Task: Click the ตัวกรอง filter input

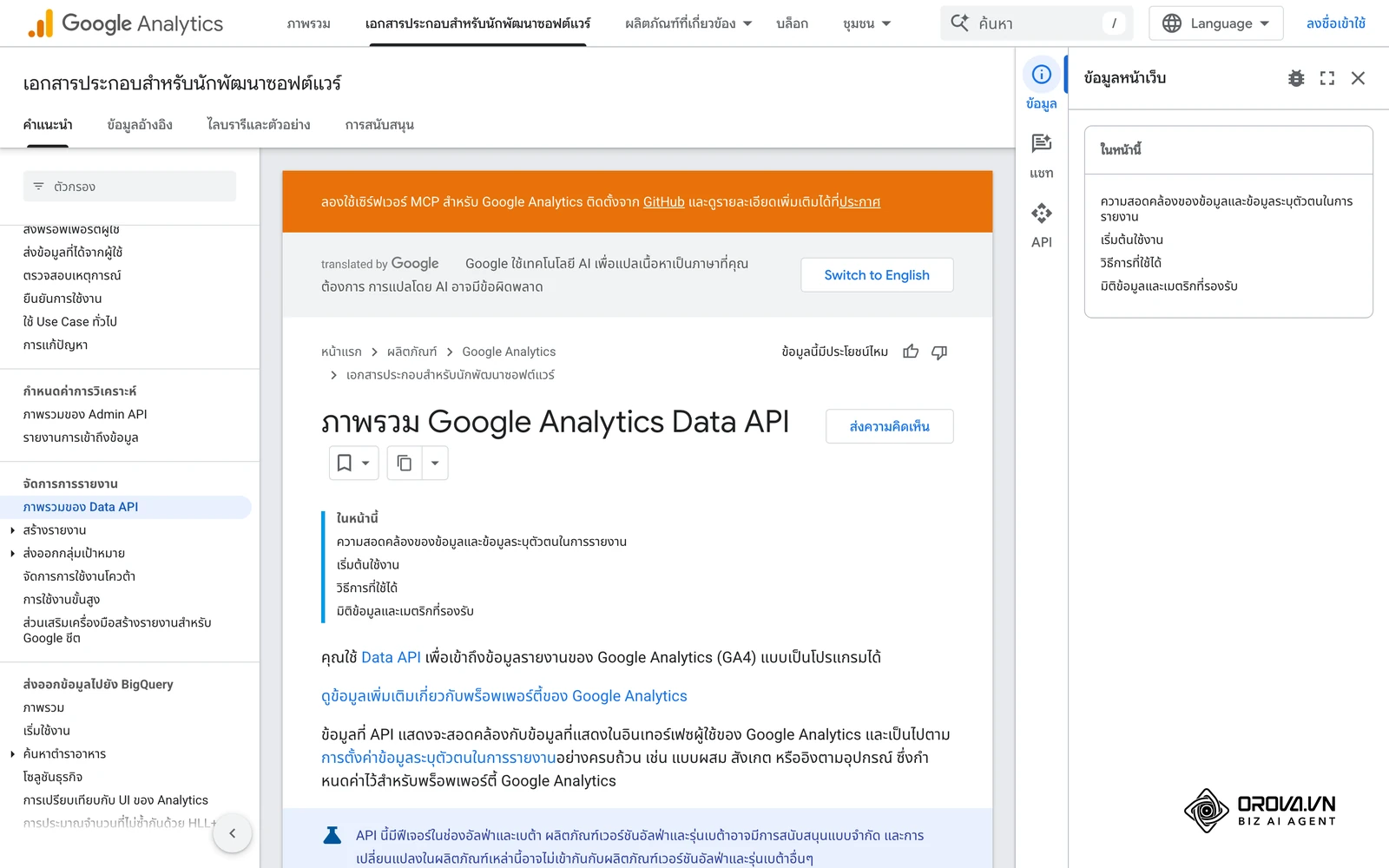Action: pos(129,187)
